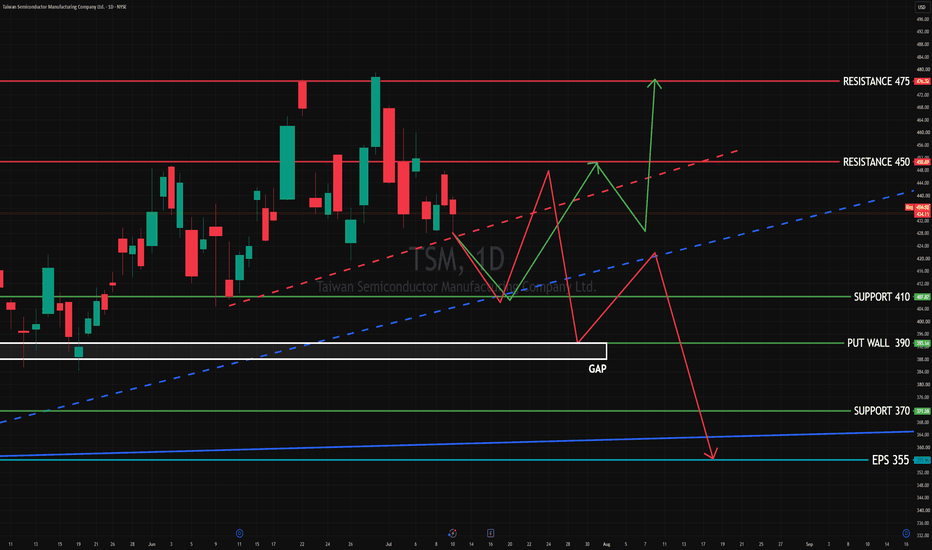Image resolution: width=932 pixels, height=550 pixels.
Task: Click the red 450 price tag on axis
Action: [x=922, y=162]
